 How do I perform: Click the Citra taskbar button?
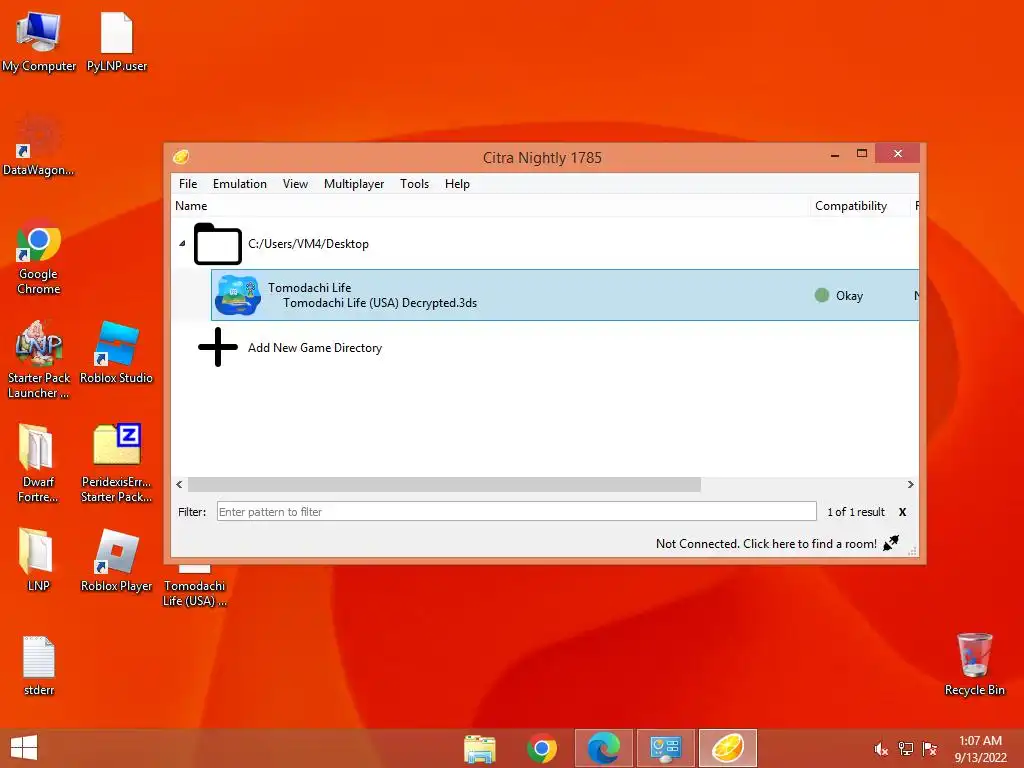tap(728, 748)
